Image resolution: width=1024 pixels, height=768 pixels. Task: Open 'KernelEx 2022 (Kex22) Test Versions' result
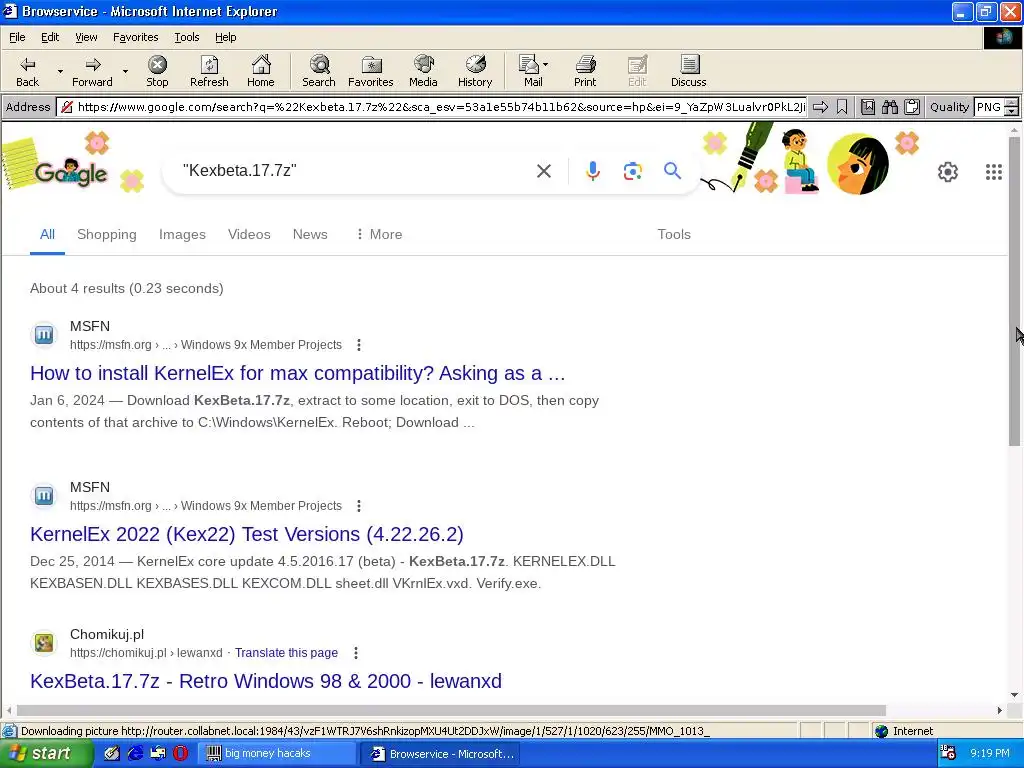pyautogui.click(x=247, y=534)
